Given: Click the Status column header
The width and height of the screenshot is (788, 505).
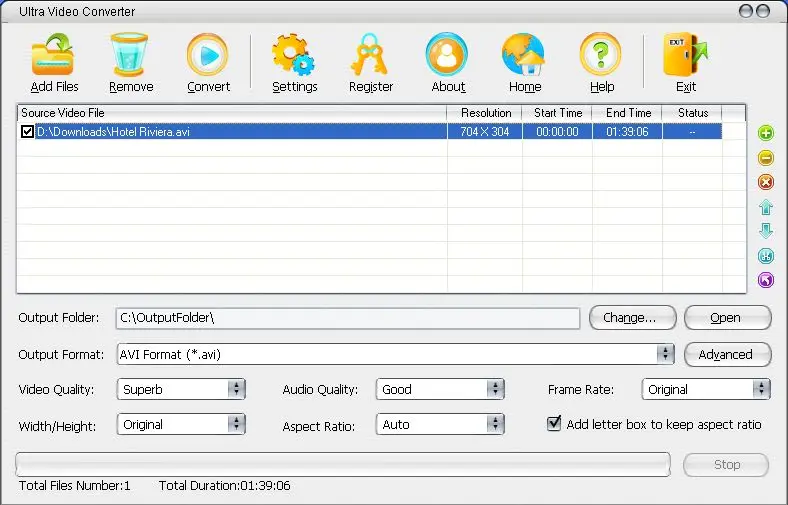Looking at the screenshot, I should [x=693, y=113].
